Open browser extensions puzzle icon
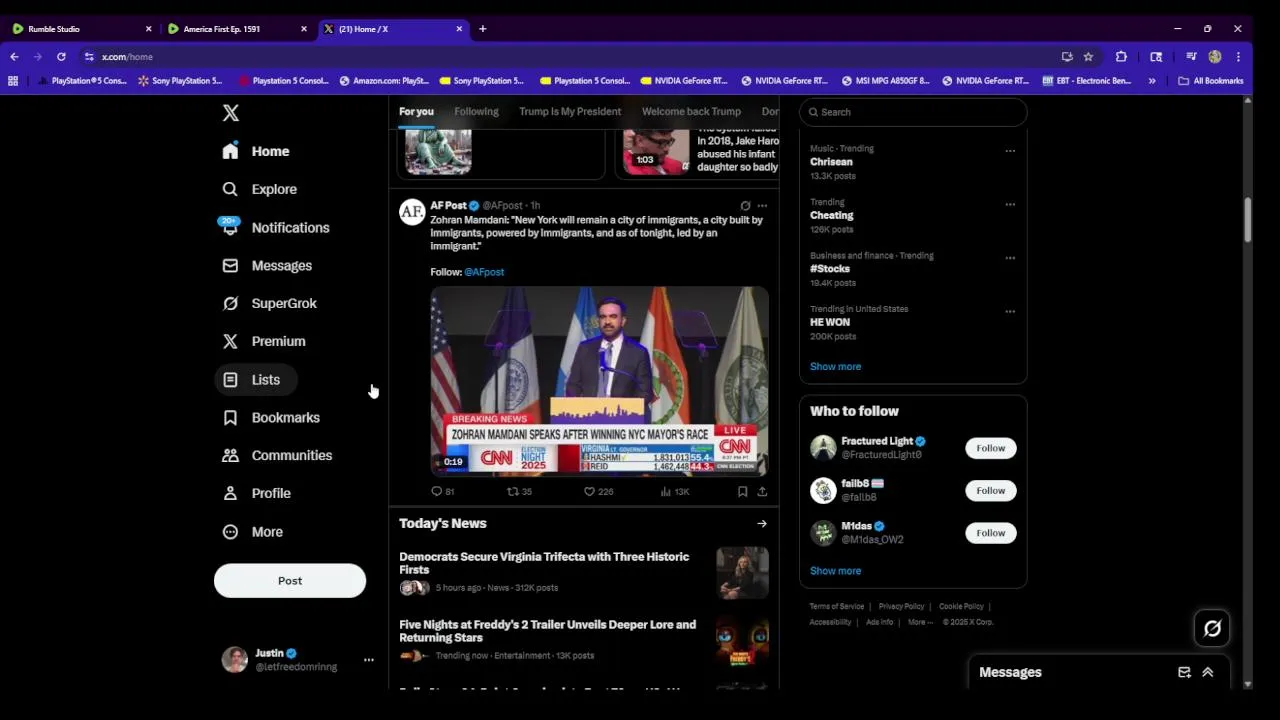 click(x=1121, y=57)
